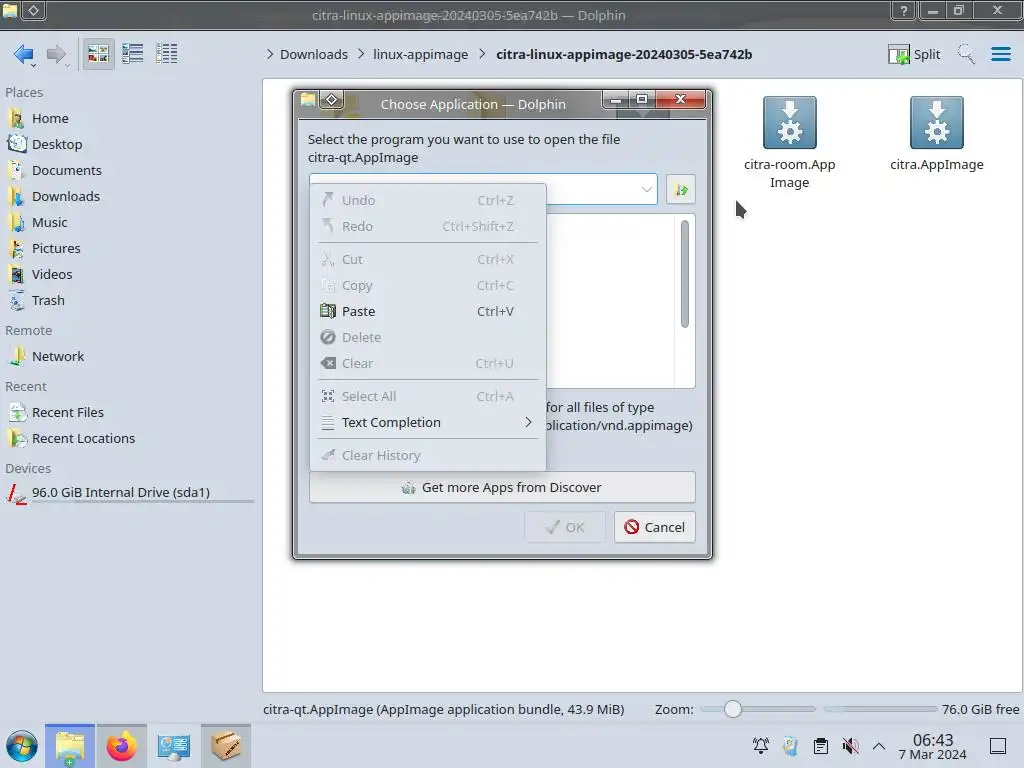Viewport: 1024px width, 768px height.
Task: Click the Dolphin window help button
Action: tap(904, 10)
